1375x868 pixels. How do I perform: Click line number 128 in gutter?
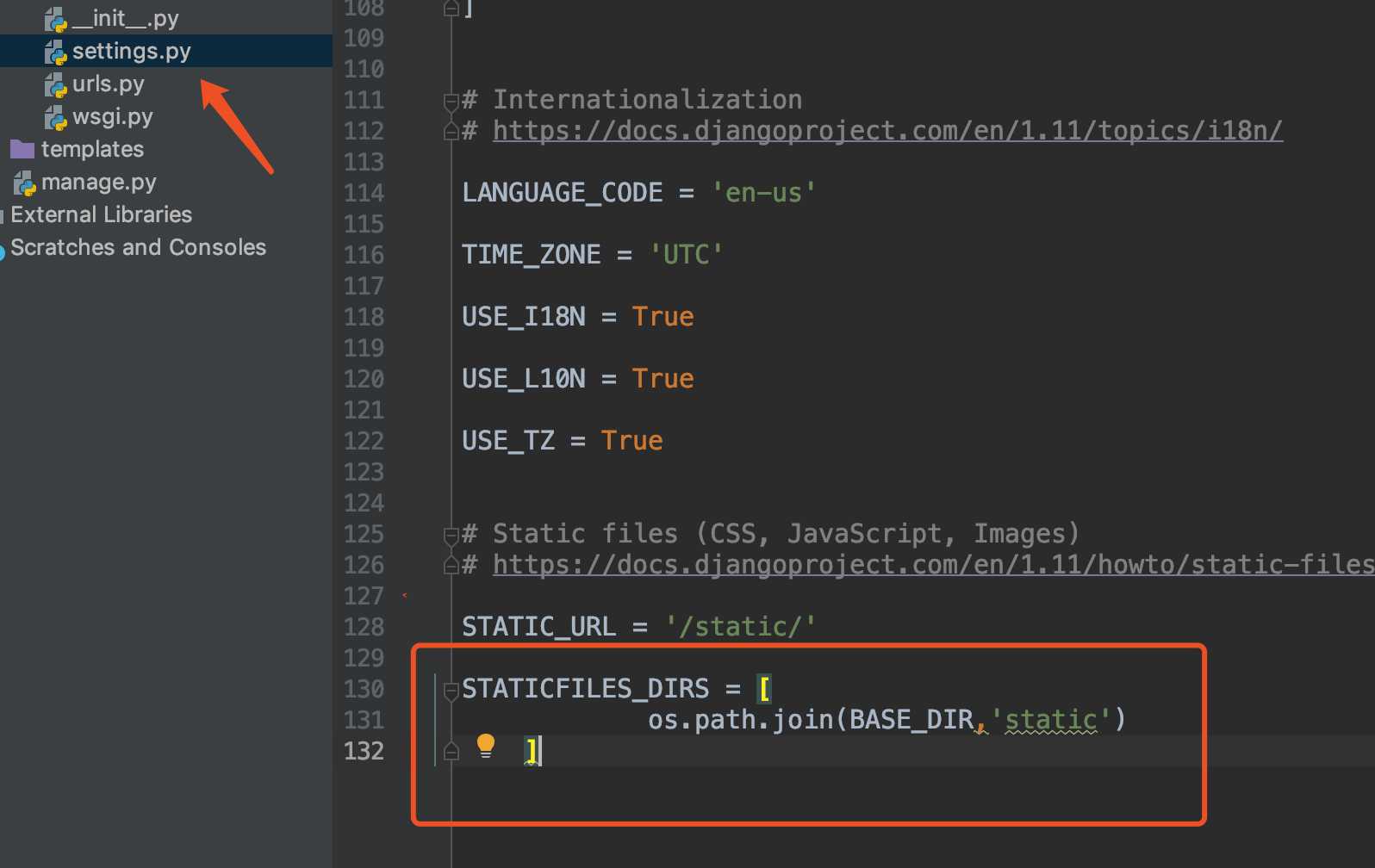pos(364,627)
